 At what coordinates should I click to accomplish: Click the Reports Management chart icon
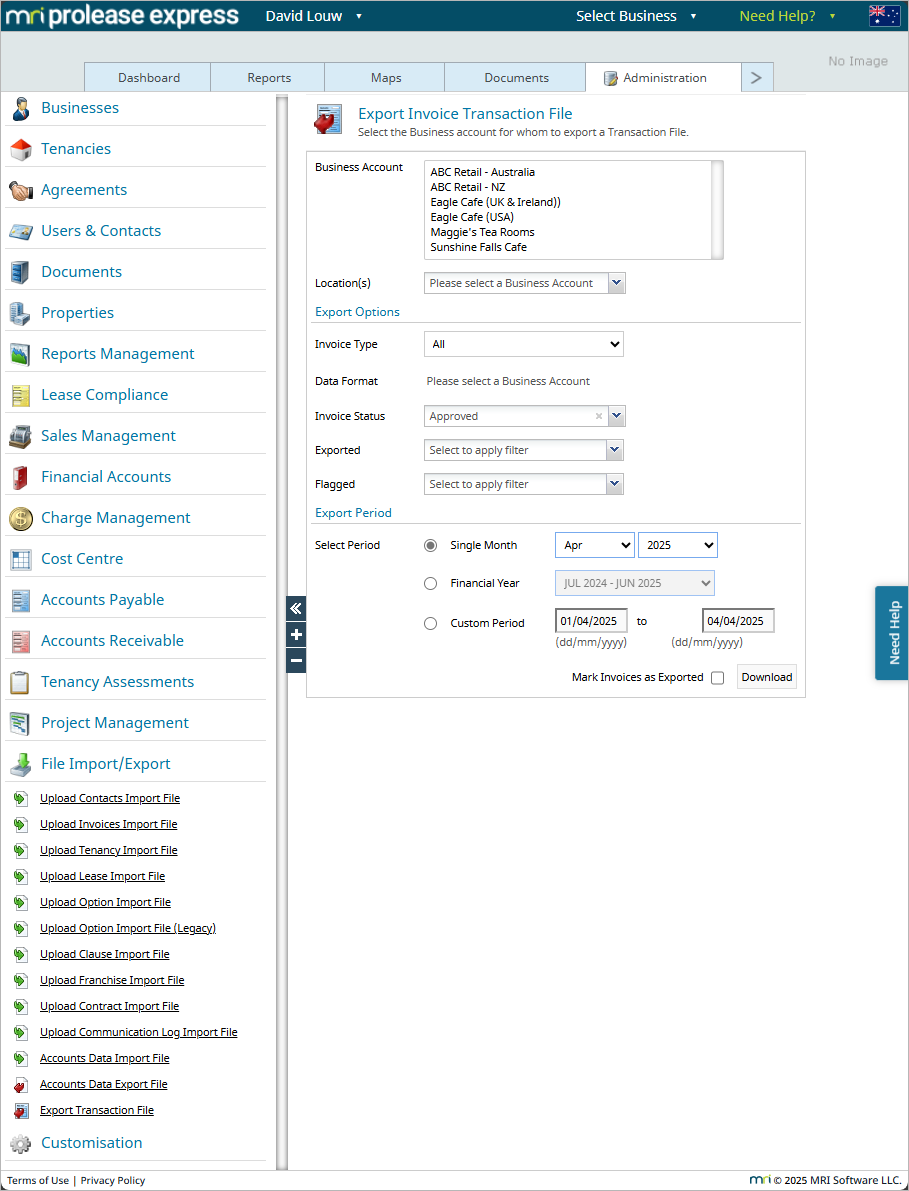[x=21, y=355]
